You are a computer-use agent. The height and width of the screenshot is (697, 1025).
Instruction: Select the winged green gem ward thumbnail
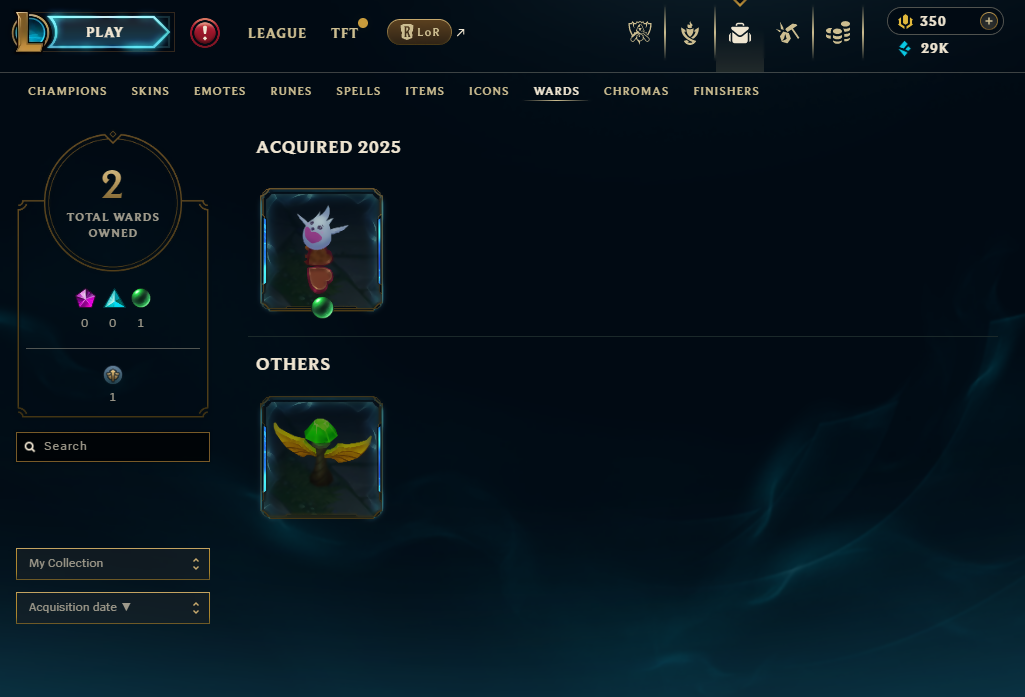(x=322, y=458)
